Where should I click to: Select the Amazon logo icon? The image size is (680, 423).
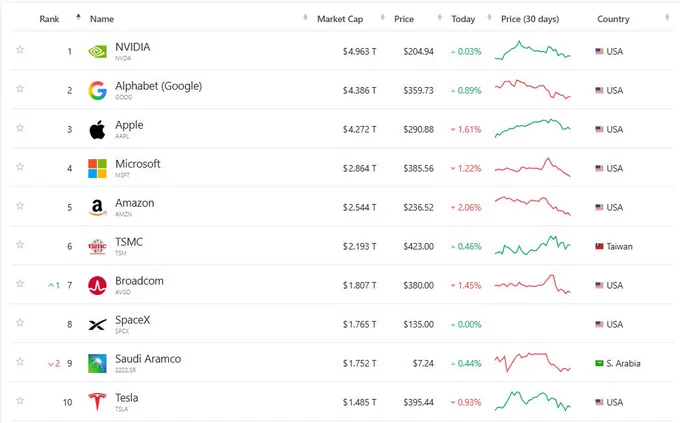point(97,207)
